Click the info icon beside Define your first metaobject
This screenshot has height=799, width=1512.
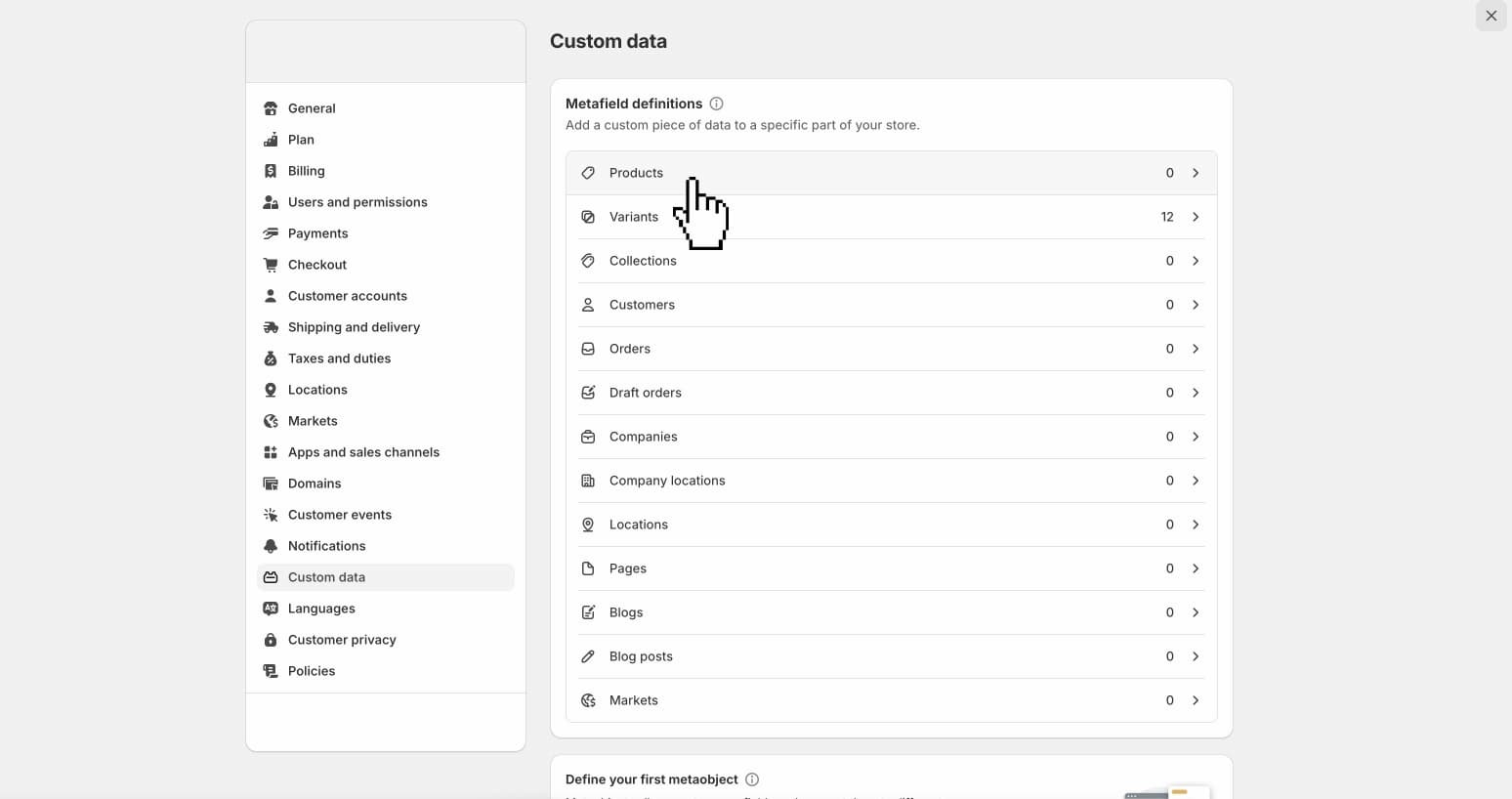point(752,779)
